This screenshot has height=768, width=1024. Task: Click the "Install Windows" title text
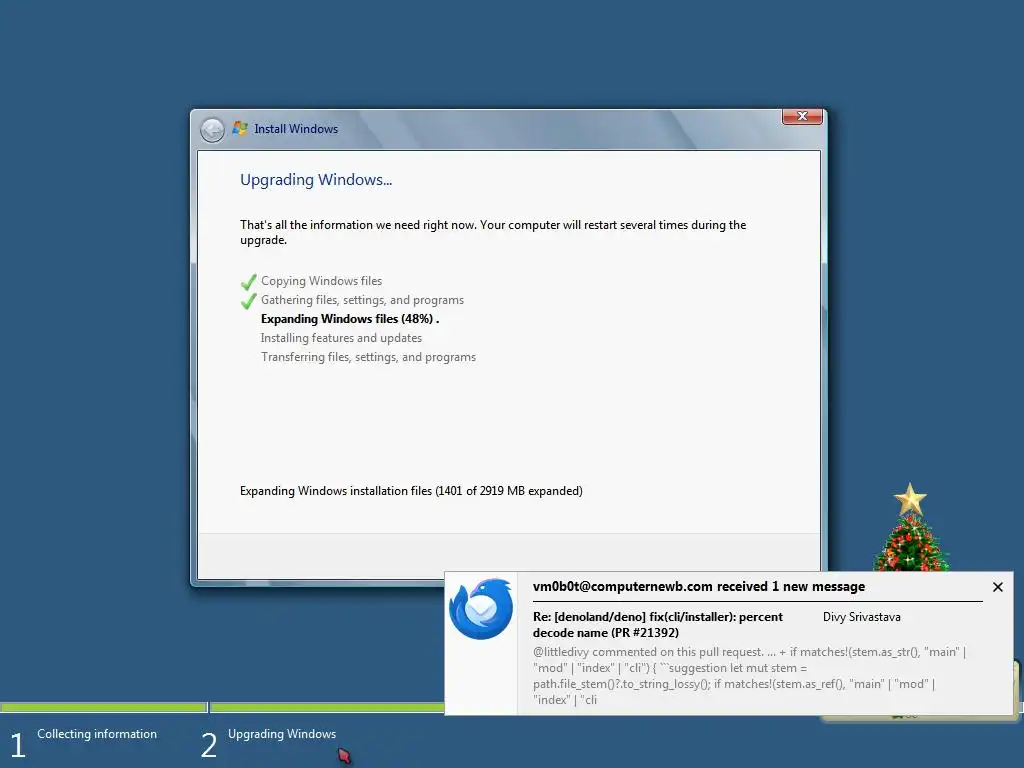pyautogui.click(x=296, y=129)
